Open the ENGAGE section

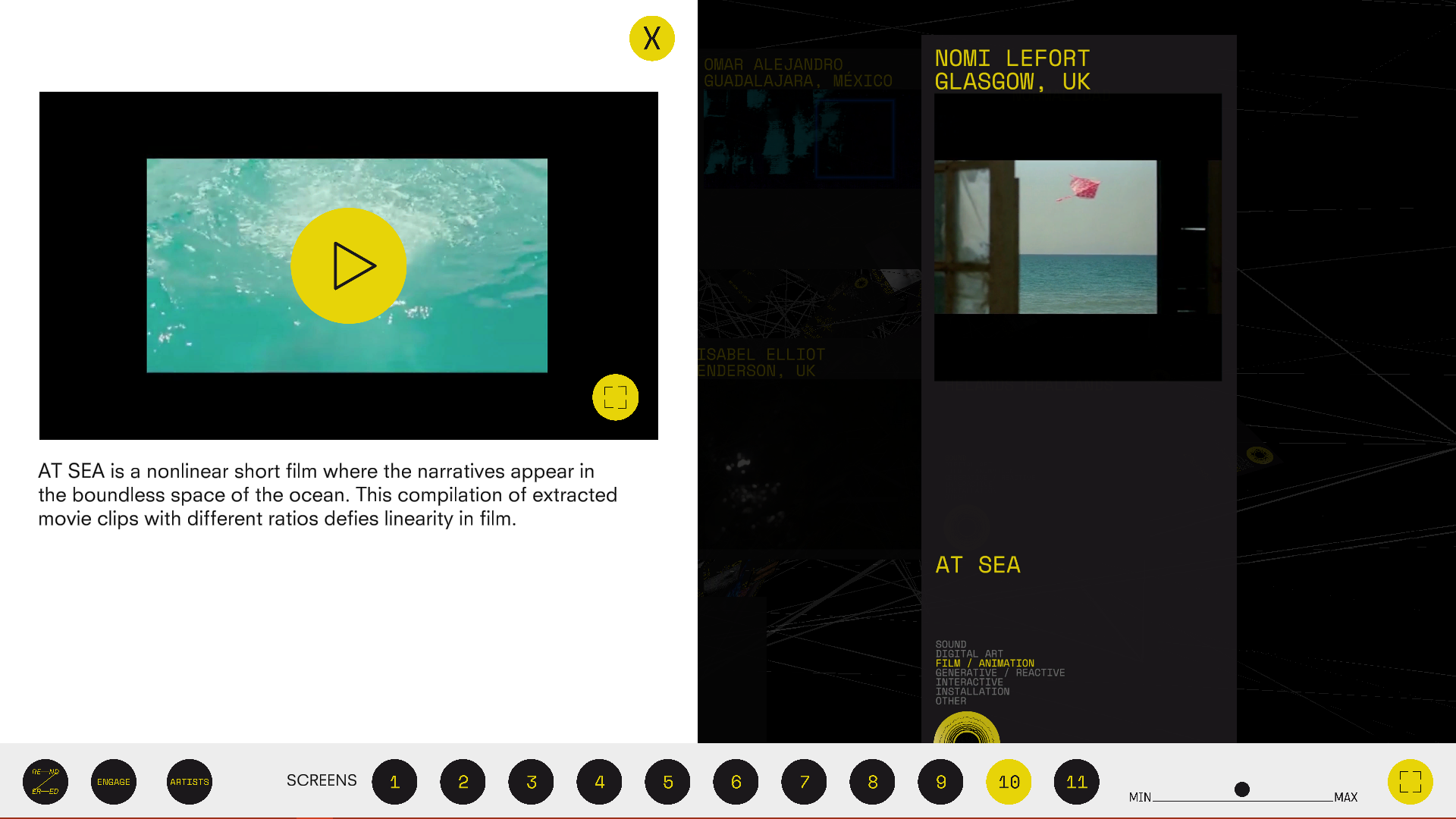(x=114, y=782)
